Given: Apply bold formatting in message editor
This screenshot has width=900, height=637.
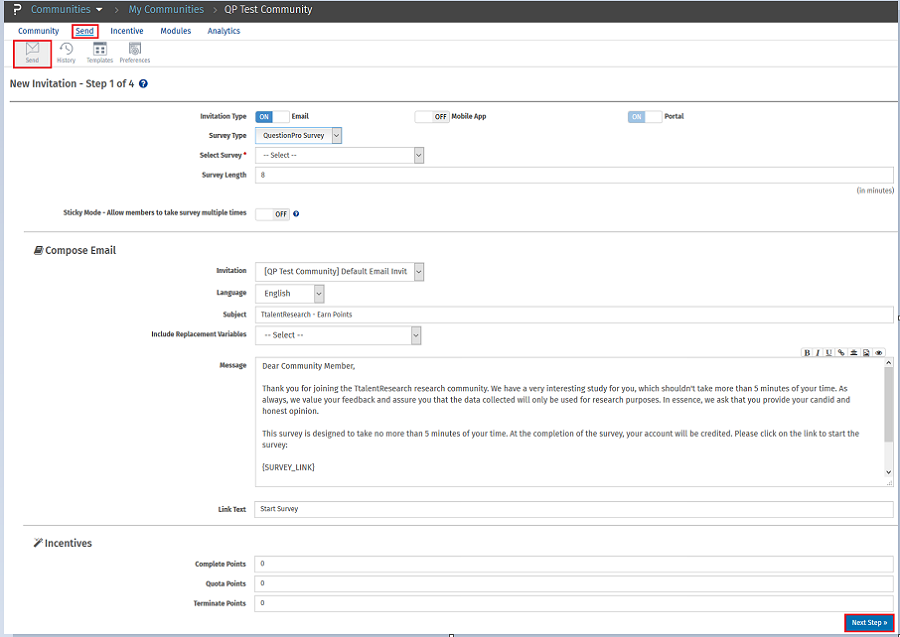Looking at the screenshot, I should coord(808,352).
